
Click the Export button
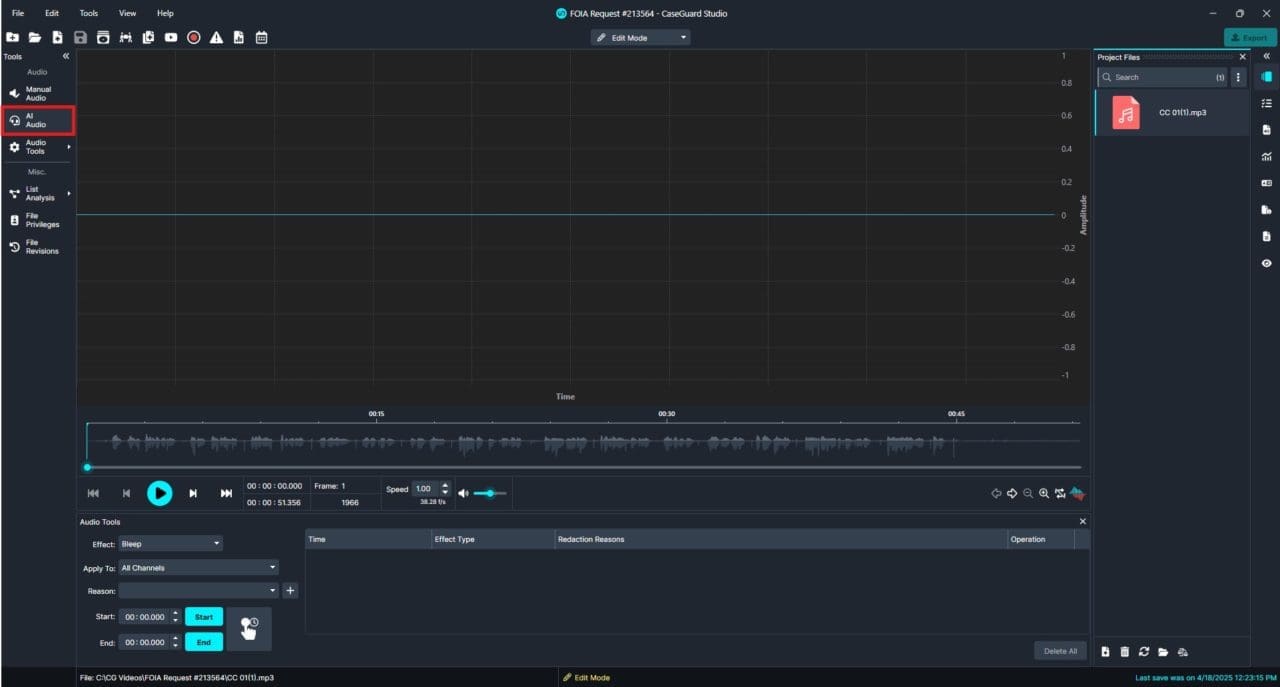[x=1249, y=37]
